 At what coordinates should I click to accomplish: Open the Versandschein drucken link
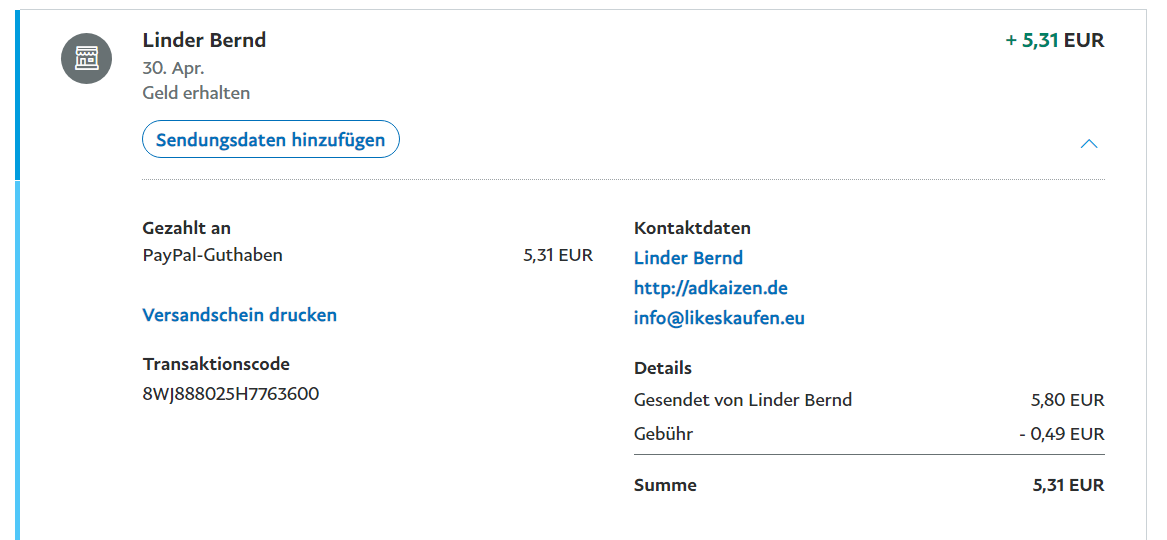click(x=240, y=315)
